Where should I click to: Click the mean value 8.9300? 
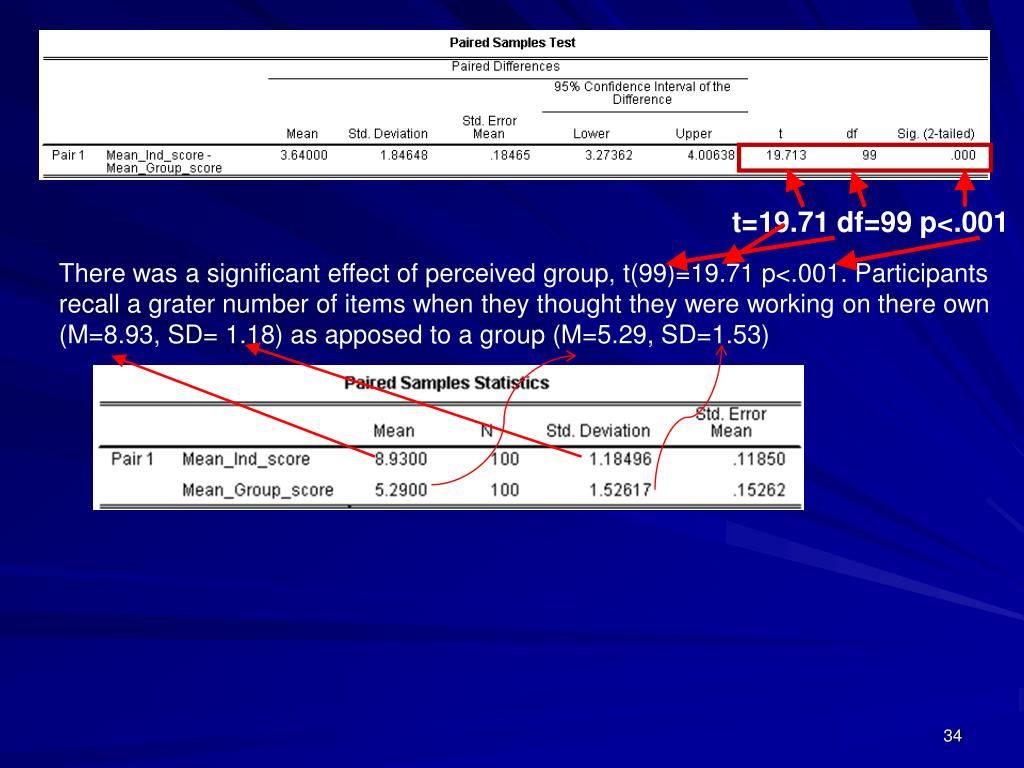401,459
